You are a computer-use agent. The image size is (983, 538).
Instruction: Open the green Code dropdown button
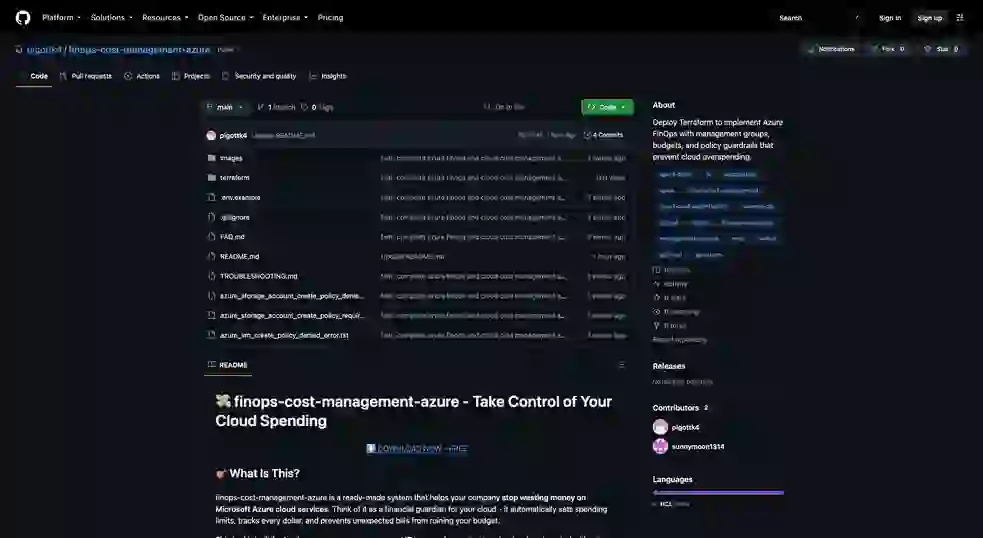[607, 107]
